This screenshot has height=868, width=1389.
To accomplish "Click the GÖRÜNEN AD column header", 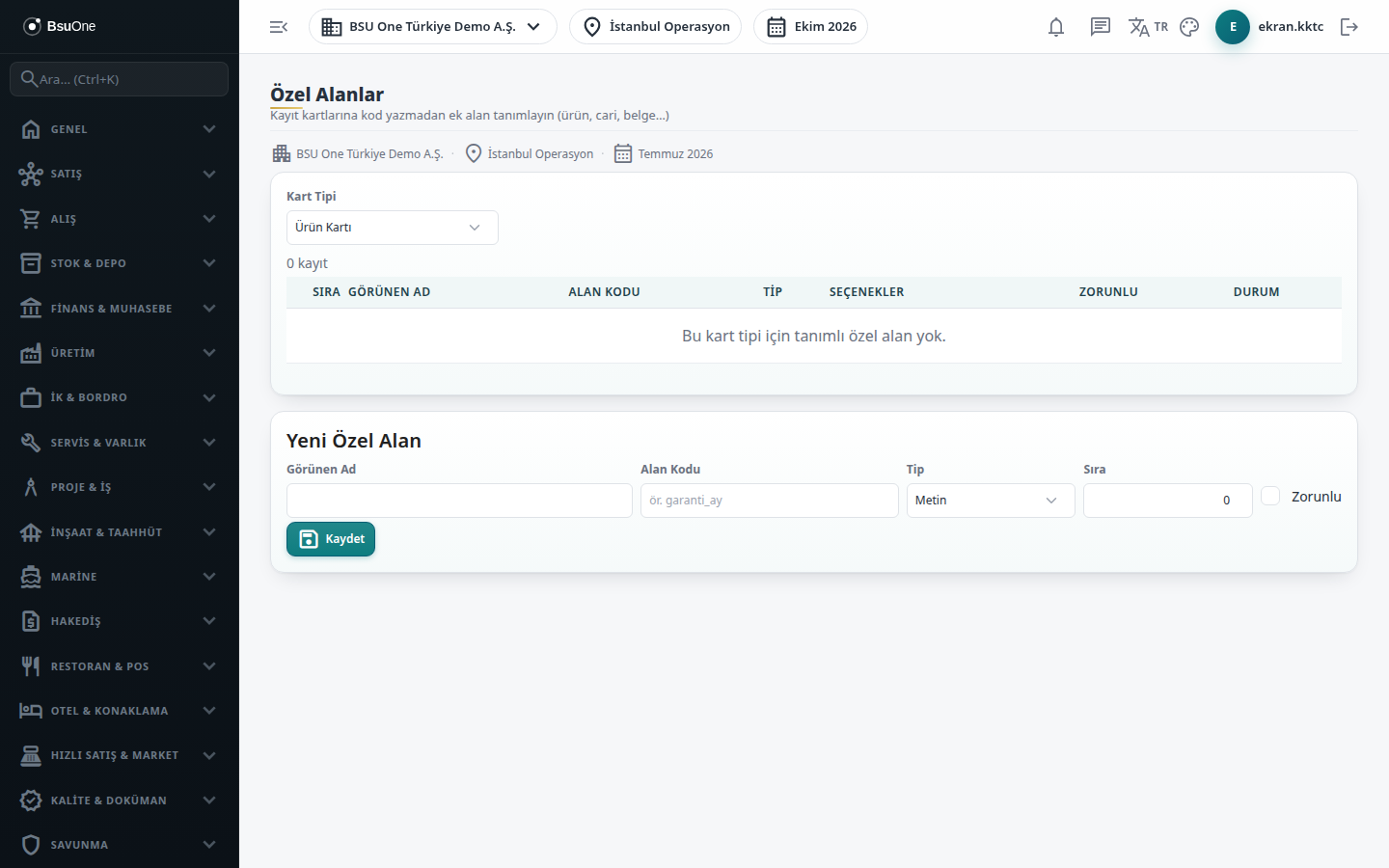I will click(x=390, y=292).
